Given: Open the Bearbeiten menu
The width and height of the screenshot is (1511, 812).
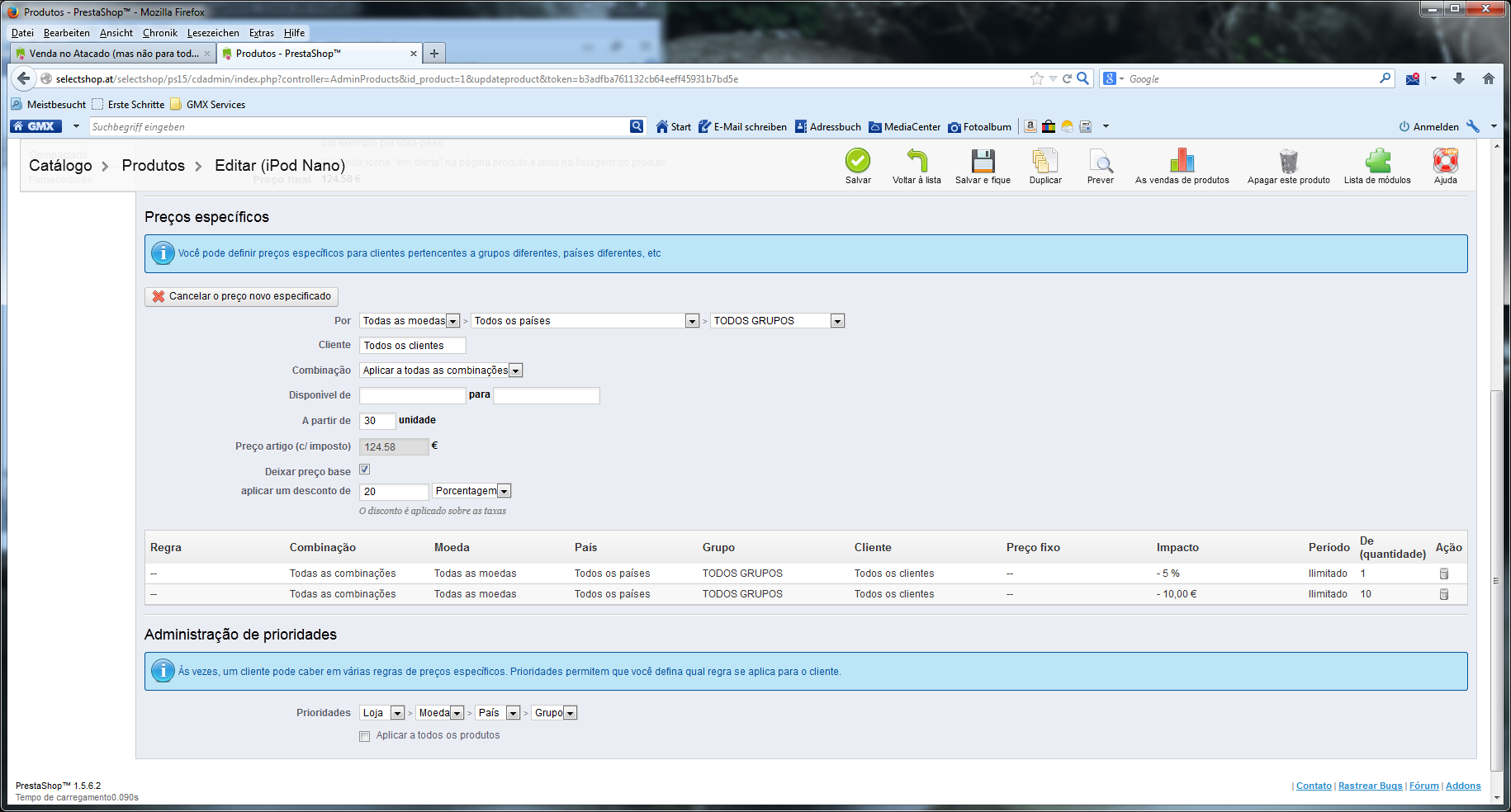Looking at the screenshot, I should 67,33.
